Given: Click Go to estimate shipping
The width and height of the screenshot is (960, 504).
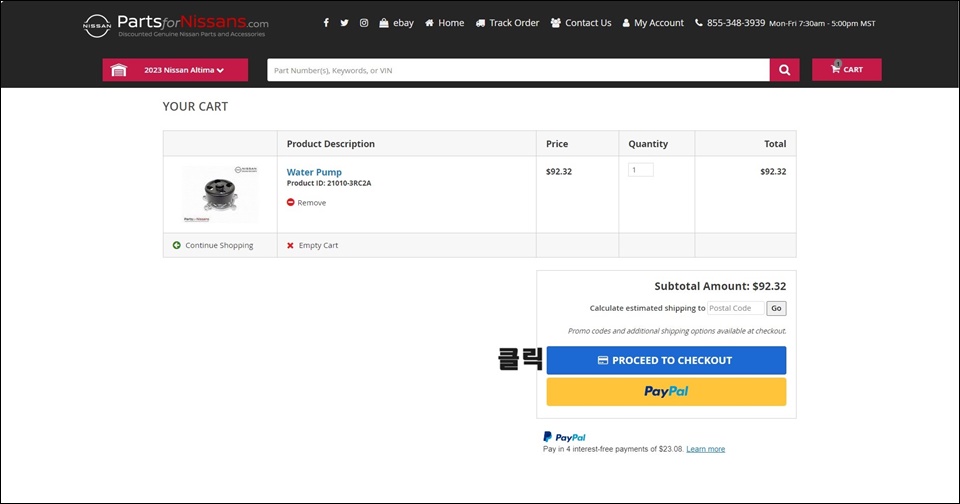Looking at the screenshot, I should 776,308.
